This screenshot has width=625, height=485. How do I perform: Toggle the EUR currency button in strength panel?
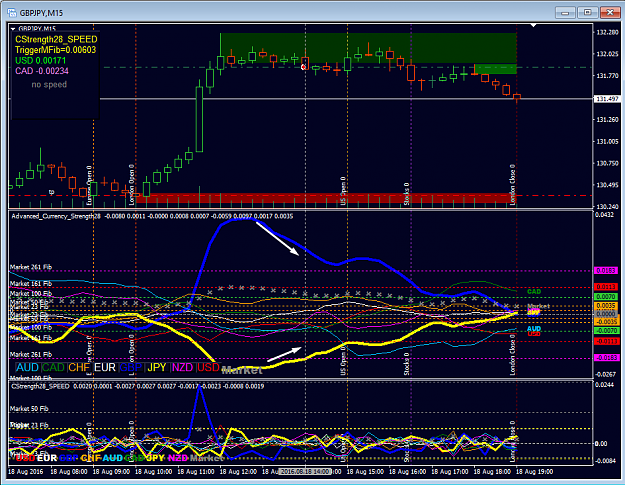tap(105, 367)
